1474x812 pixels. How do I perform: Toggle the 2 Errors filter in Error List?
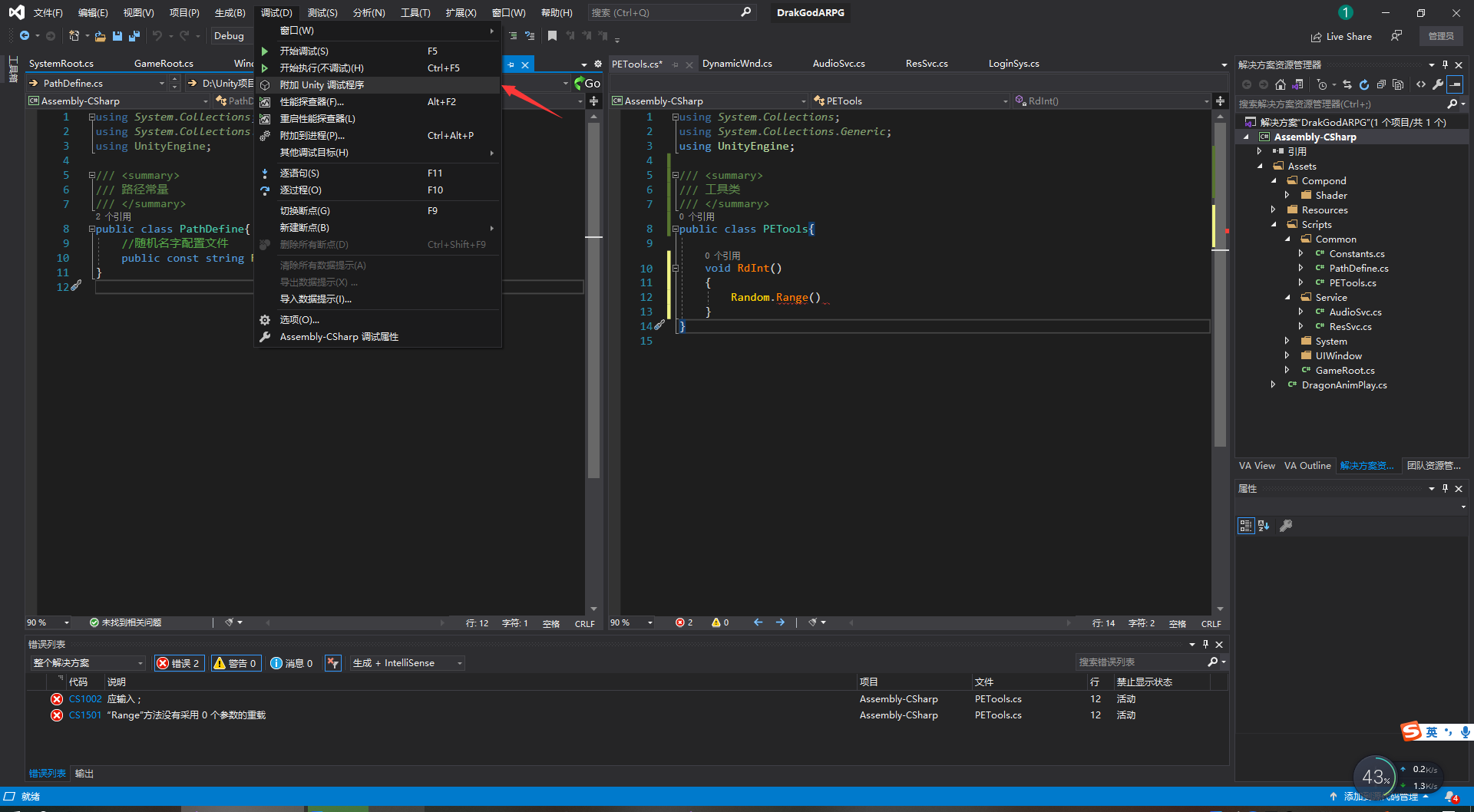point(180,663)
